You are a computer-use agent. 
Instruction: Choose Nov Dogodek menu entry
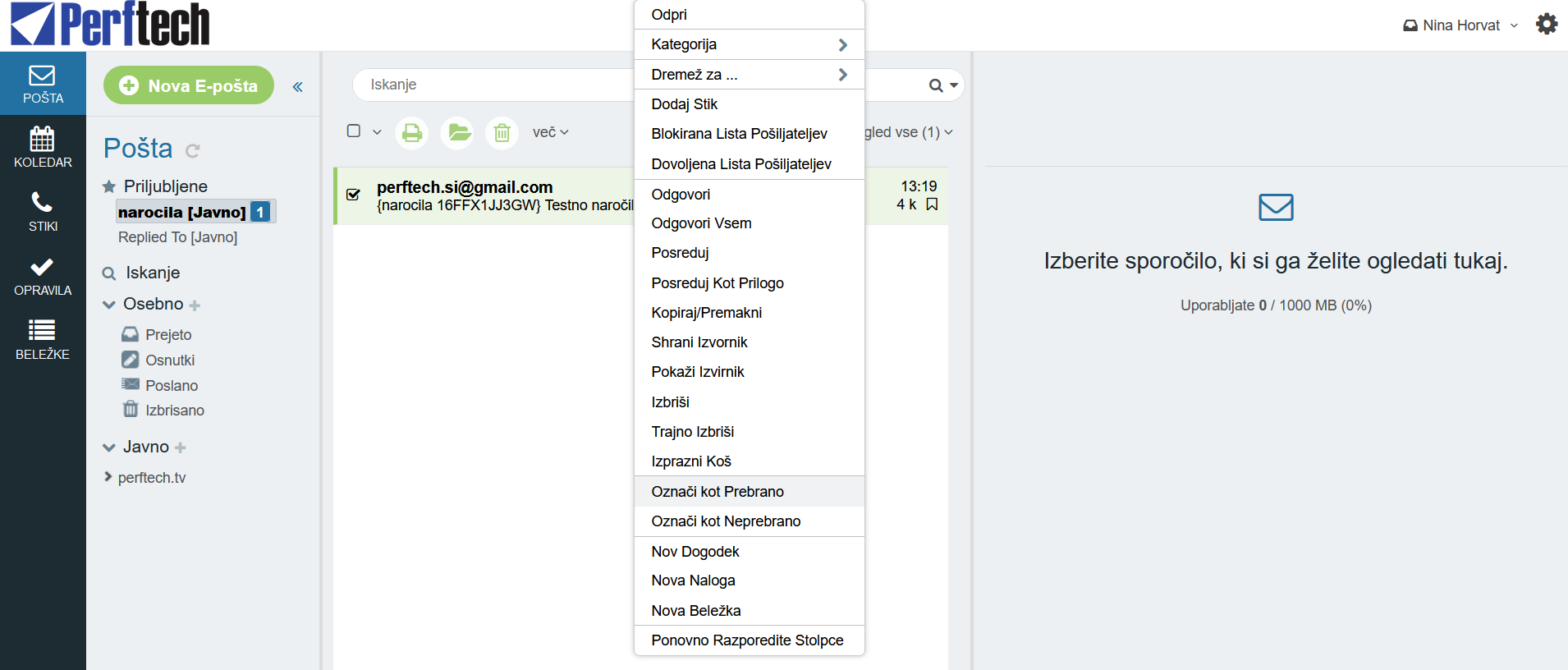pos(750,552)
